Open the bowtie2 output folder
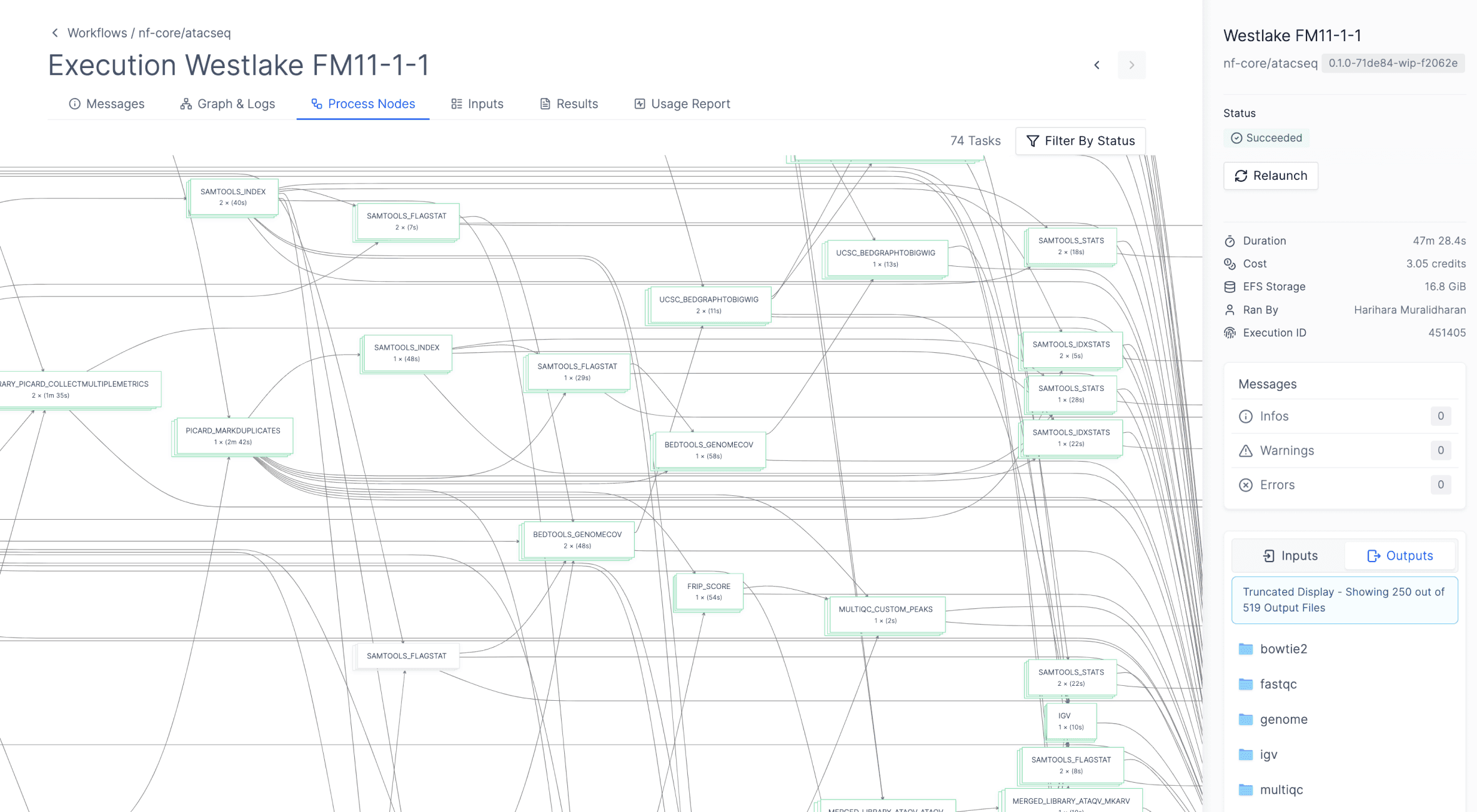The height and width of the screenshot is (812, 1477). pyautogui.click(x=1283, y=649)
